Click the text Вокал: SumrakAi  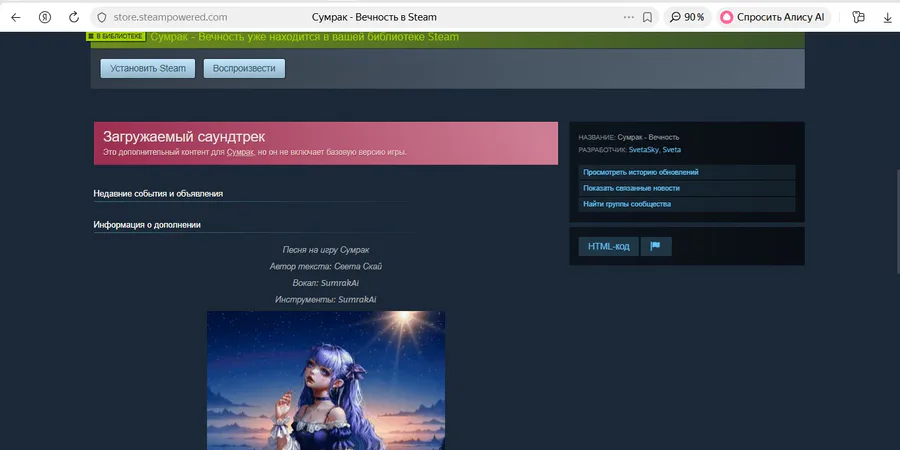point(326,283)
